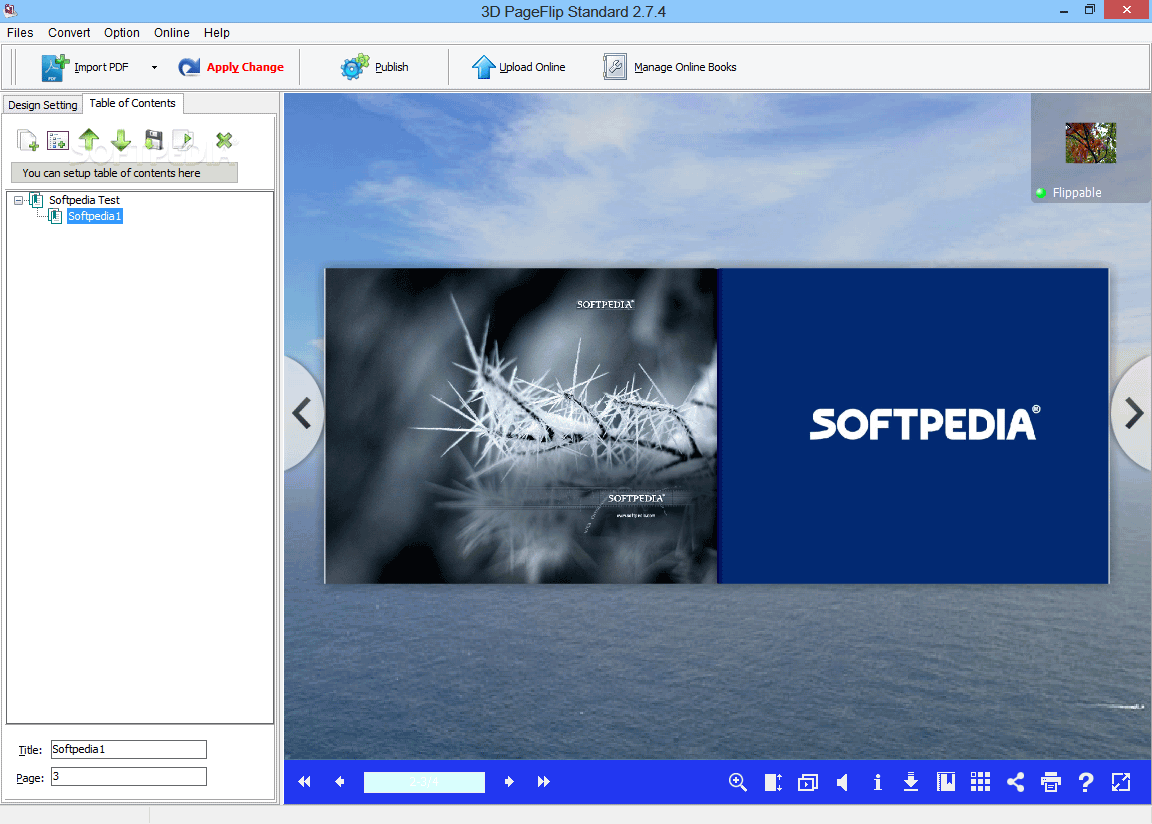Move TOC item up with green arrow
Viewport: 1152px width, 824px height.
pos(89,140)
